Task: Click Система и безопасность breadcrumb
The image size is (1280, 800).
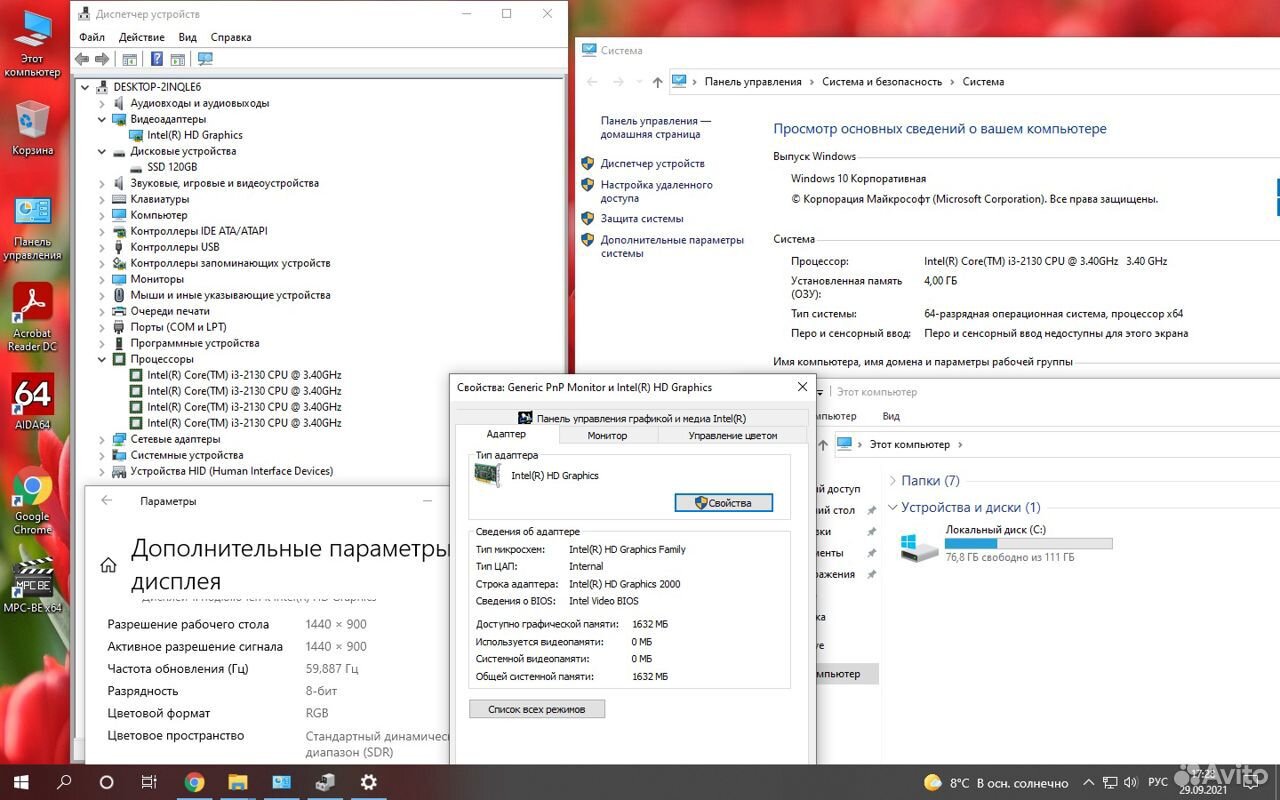Action: (x=882, y=82)
